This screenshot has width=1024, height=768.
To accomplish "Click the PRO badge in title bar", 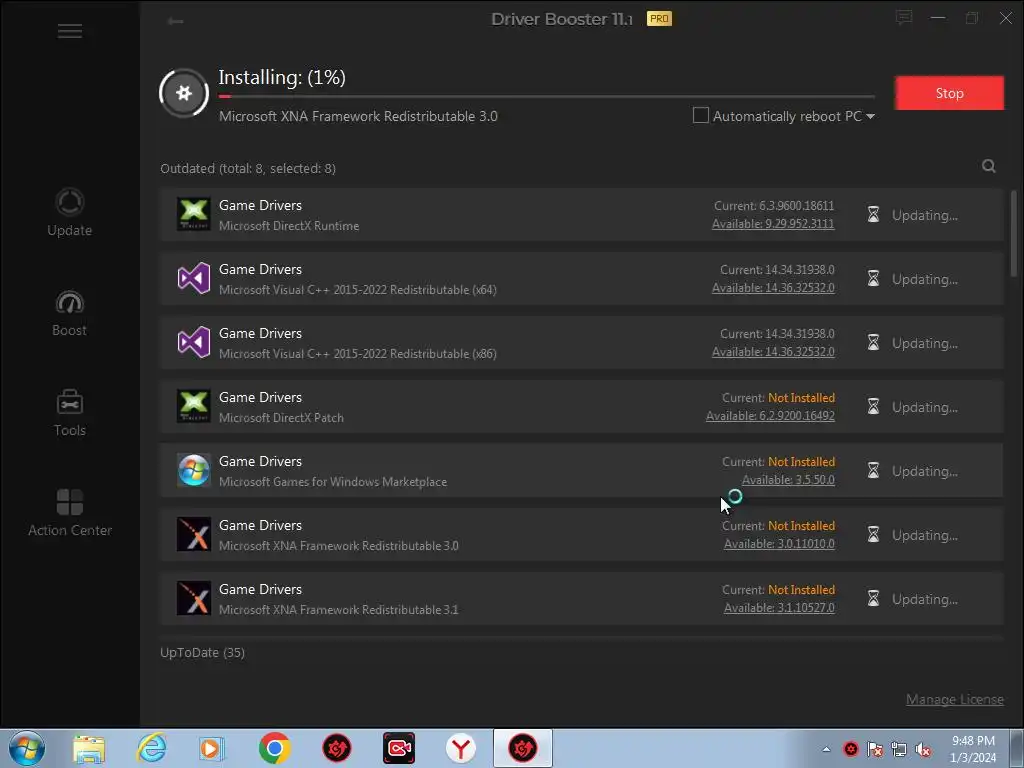I will click(659, 18).
